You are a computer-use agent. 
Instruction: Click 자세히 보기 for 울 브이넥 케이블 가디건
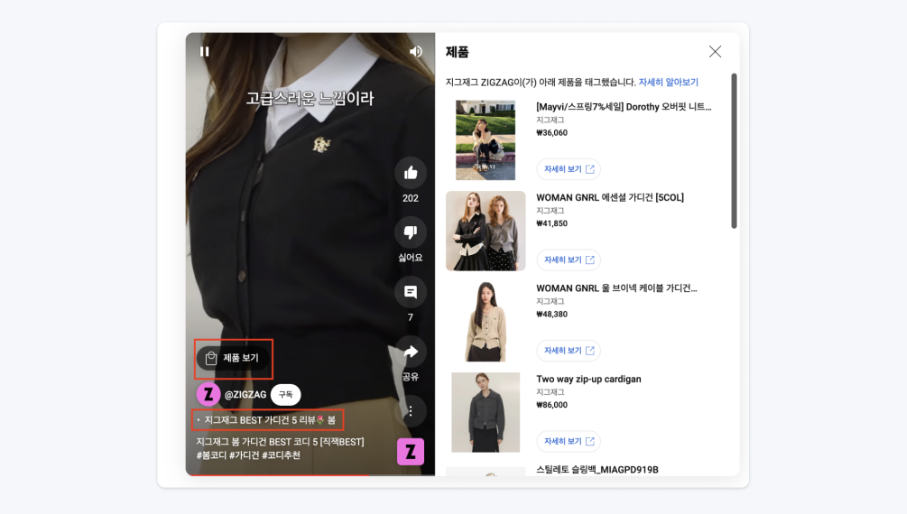coord(569,350)
